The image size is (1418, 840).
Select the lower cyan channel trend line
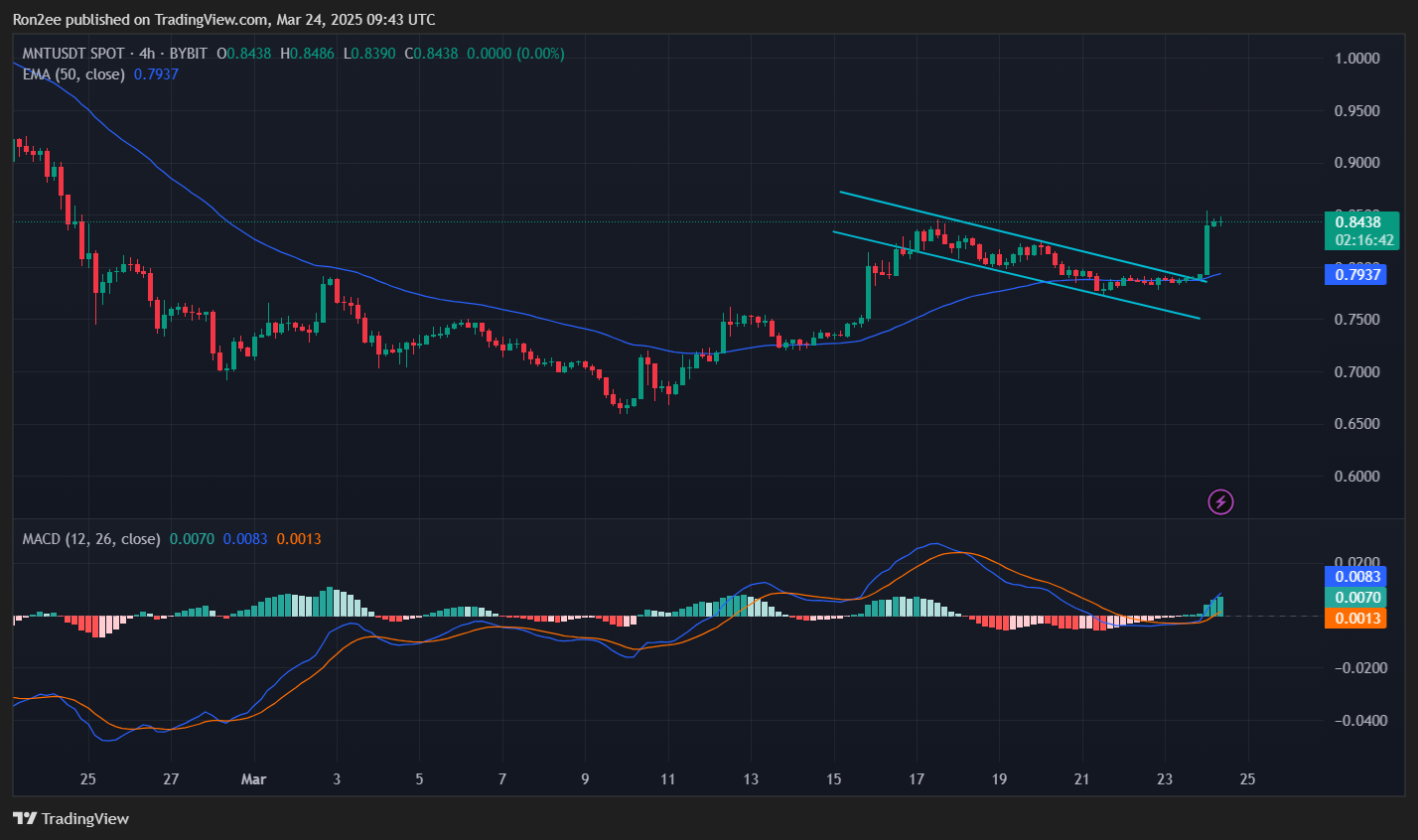click(1016, 275)
